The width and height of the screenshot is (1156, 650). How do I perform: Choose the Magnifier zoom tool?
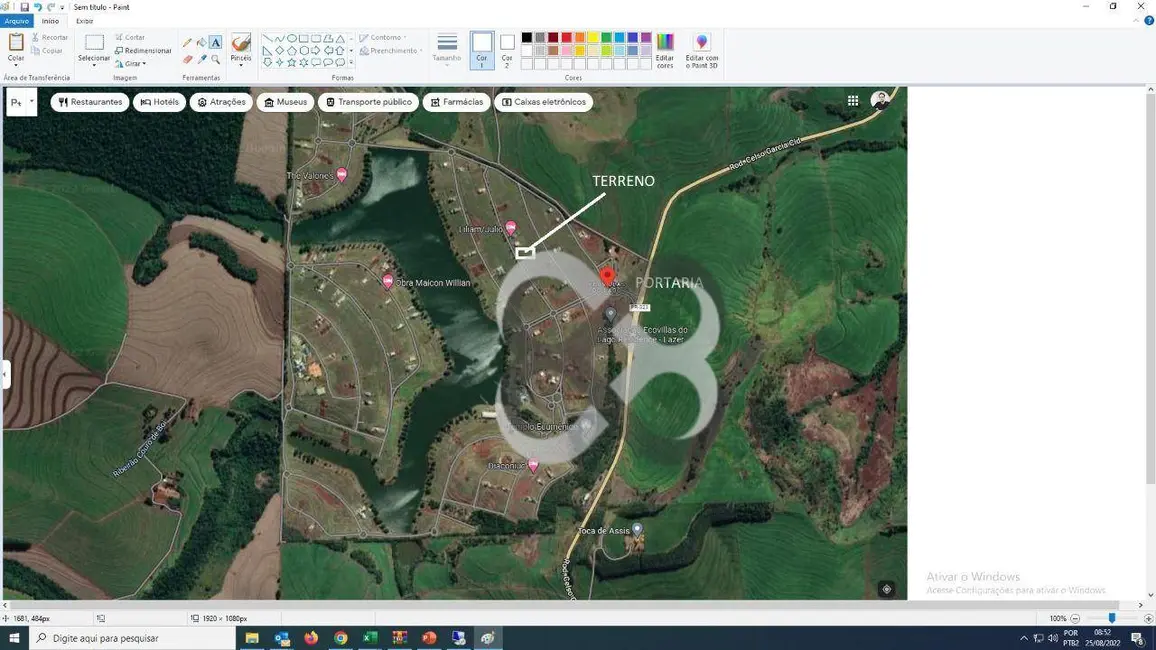[x=215, y=59]
